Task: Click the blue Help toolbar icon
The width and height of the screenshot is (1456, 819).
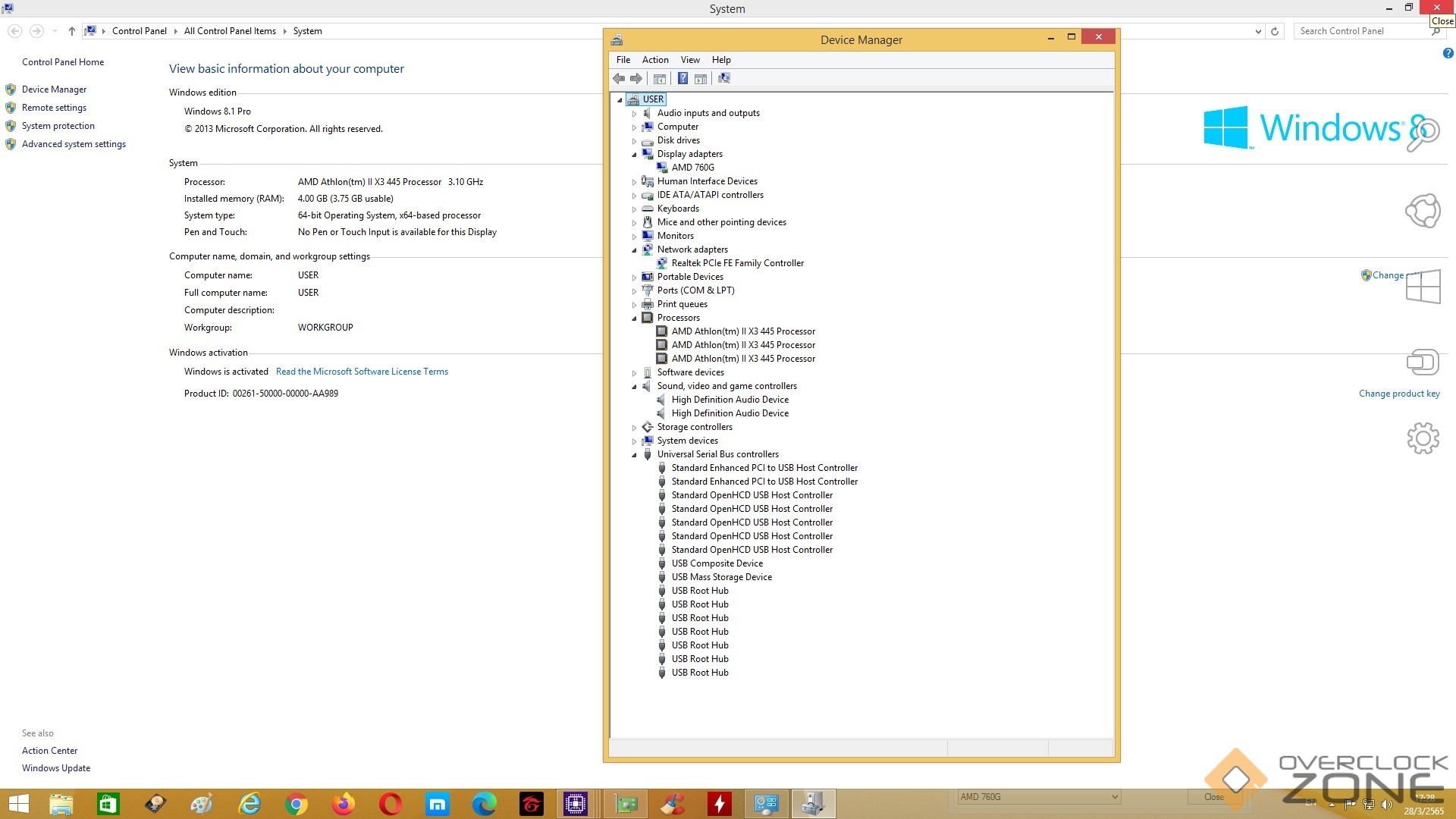Action: point(682,78)
